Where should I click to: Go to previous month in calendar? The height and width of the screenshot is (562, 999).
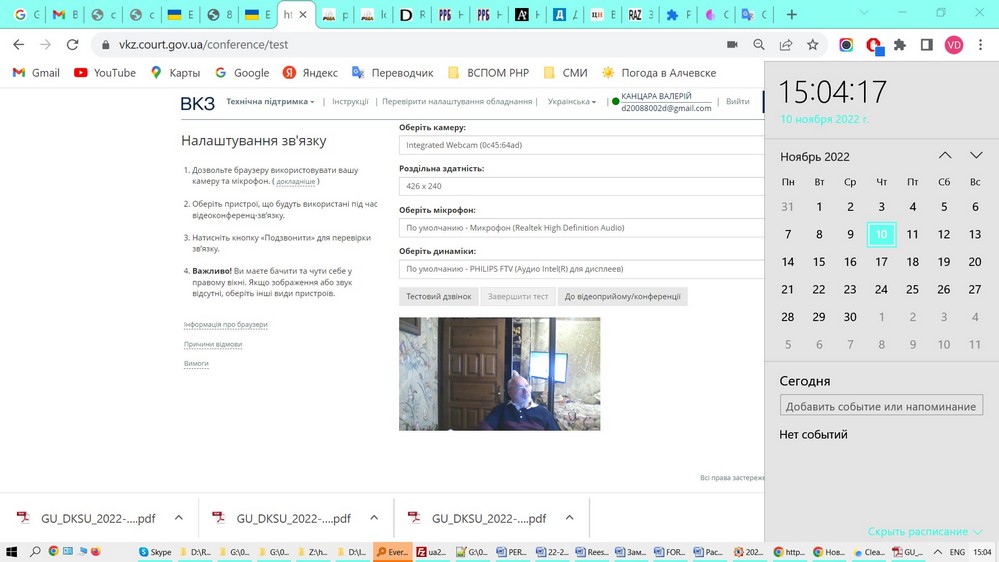[x=945, y=155]
